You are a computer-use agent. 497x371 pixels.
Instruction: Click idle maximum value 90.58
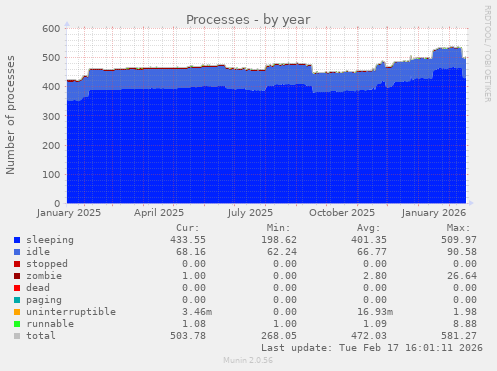462,252
